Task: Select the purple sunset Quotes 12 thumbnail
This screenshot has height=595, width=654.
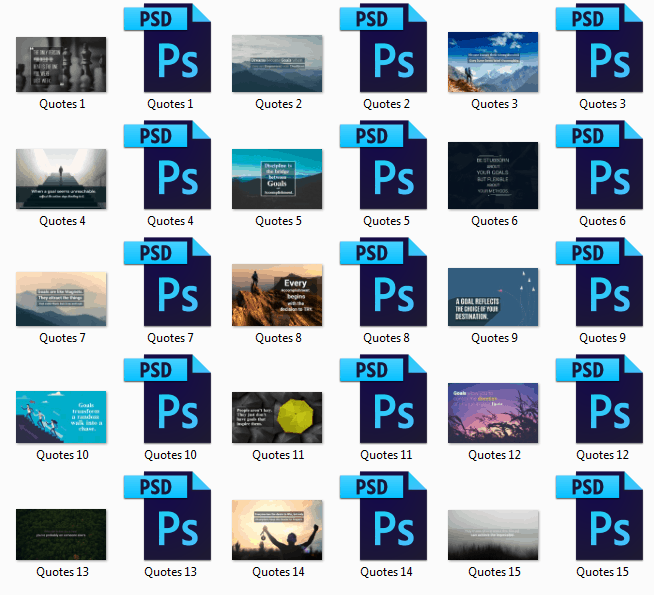Action: pos(493,413)
